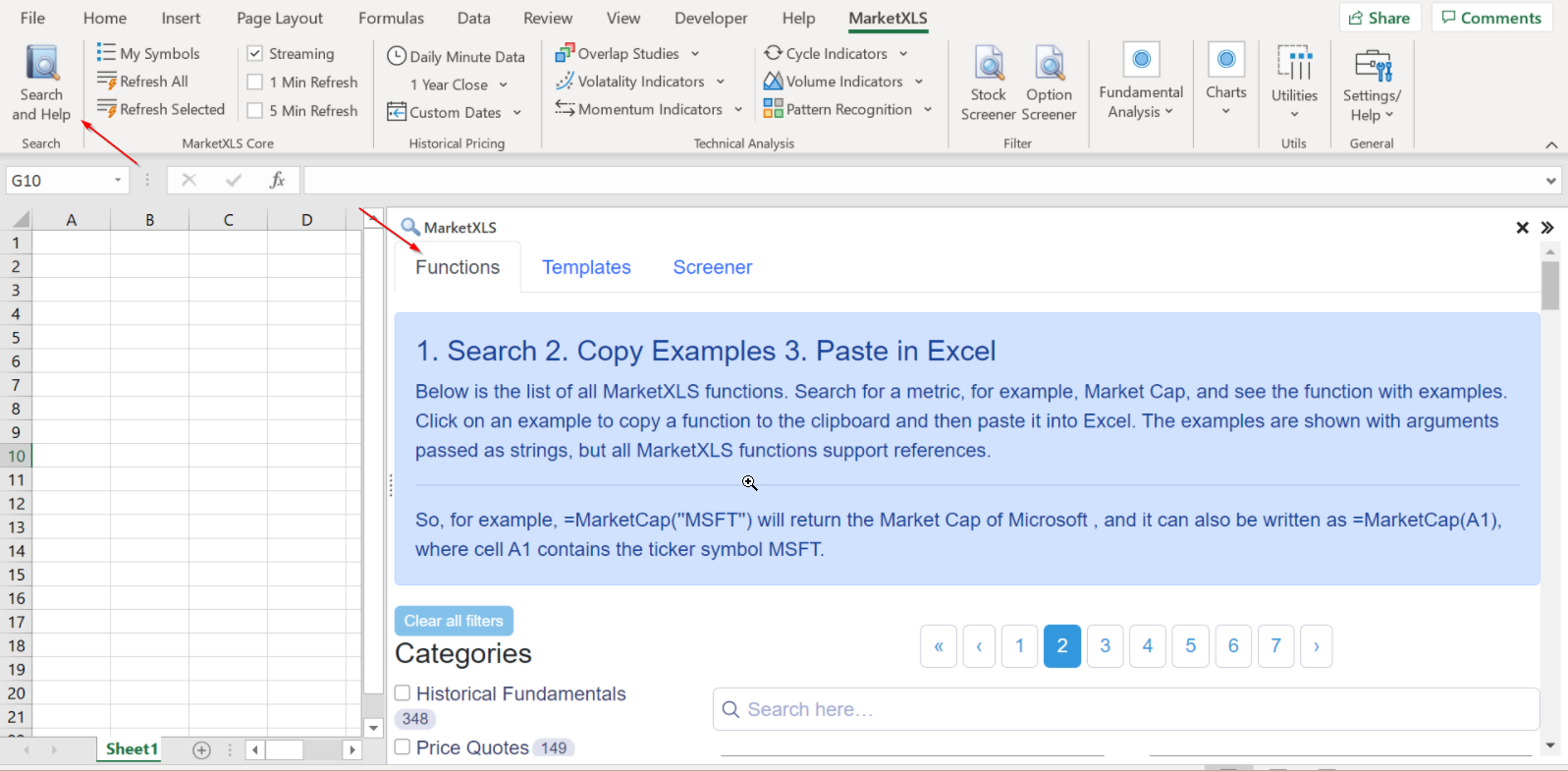Switch to the Formulas ribbon tab
Screen dimensions: 1568x772
391,18
